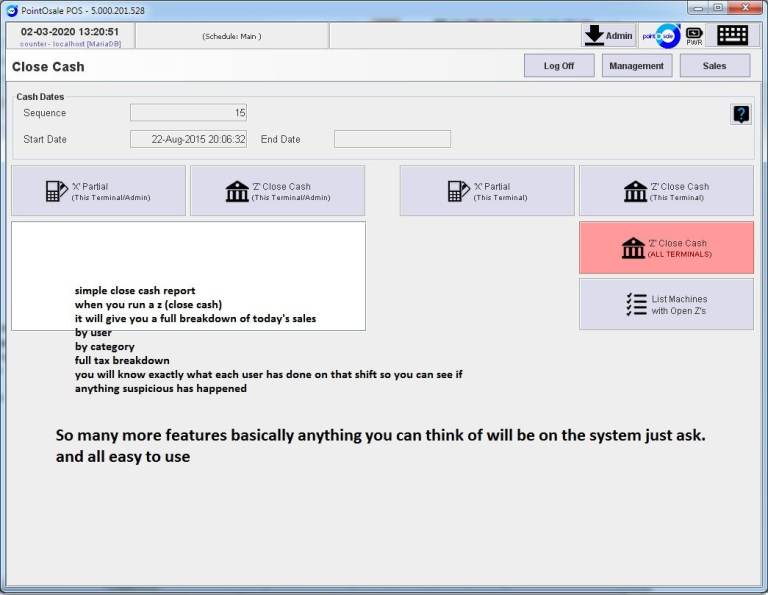Screen dimensions: 768x595
Task: Click the date and time terminal panel
Action: [69, 36]
